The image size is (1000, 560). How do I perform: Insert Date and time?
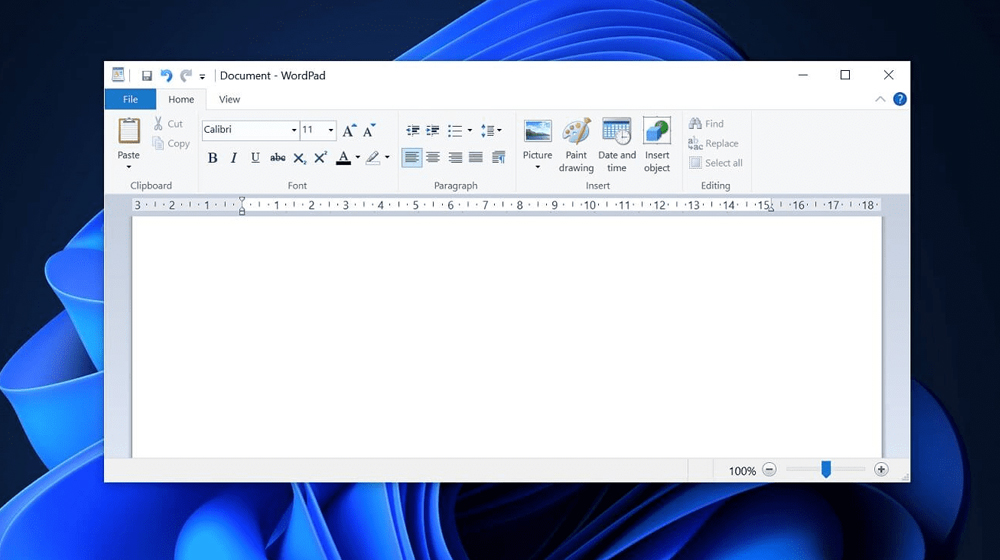coord(617,145)
